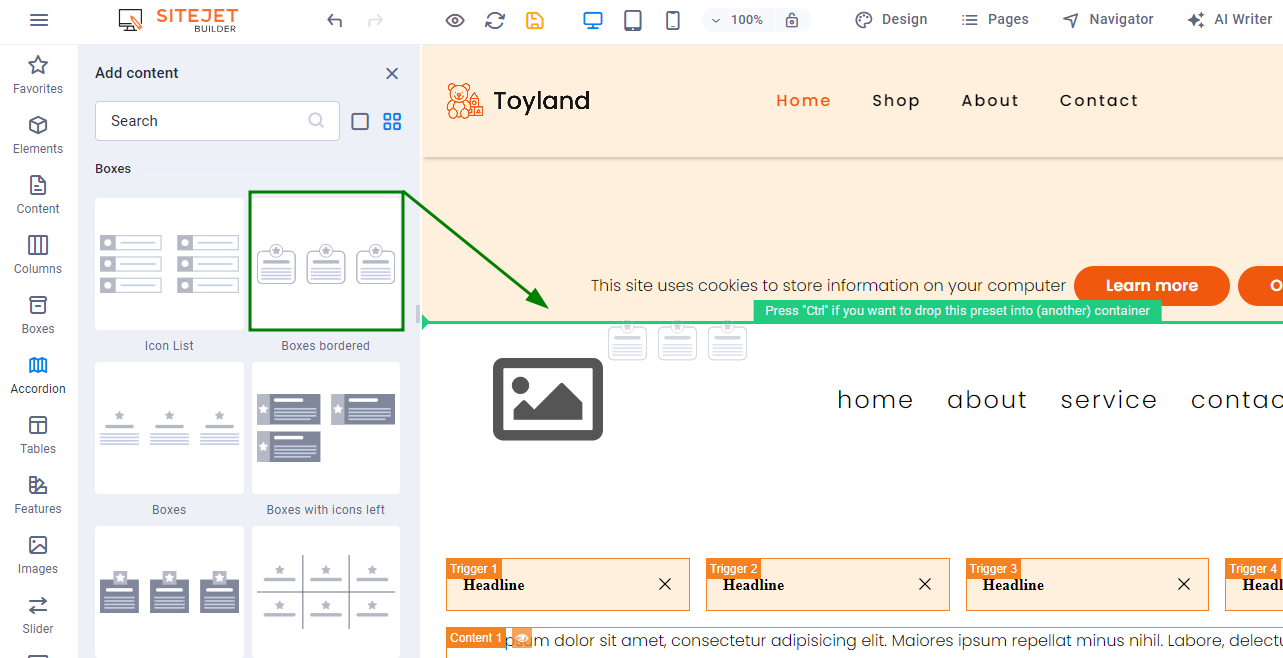Click the Toyland site title
Viewport: 1283px width, 658px height.
[x=542, y=101]
